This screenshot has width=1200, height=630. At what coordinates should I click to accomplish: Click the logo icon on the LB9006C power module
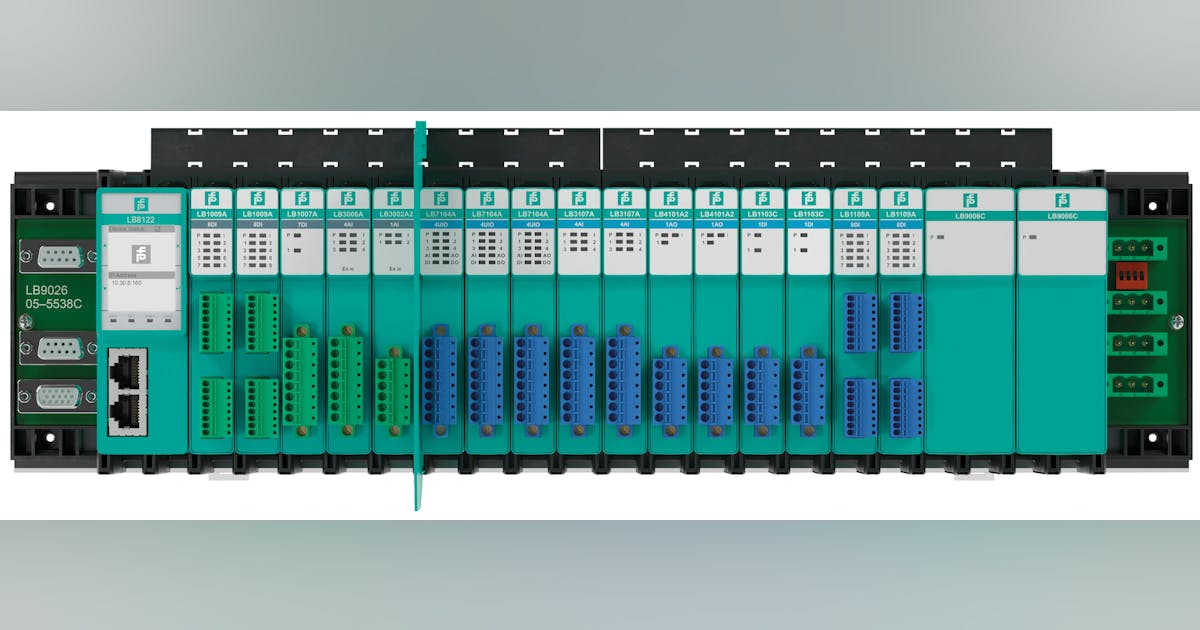(970, 201)
